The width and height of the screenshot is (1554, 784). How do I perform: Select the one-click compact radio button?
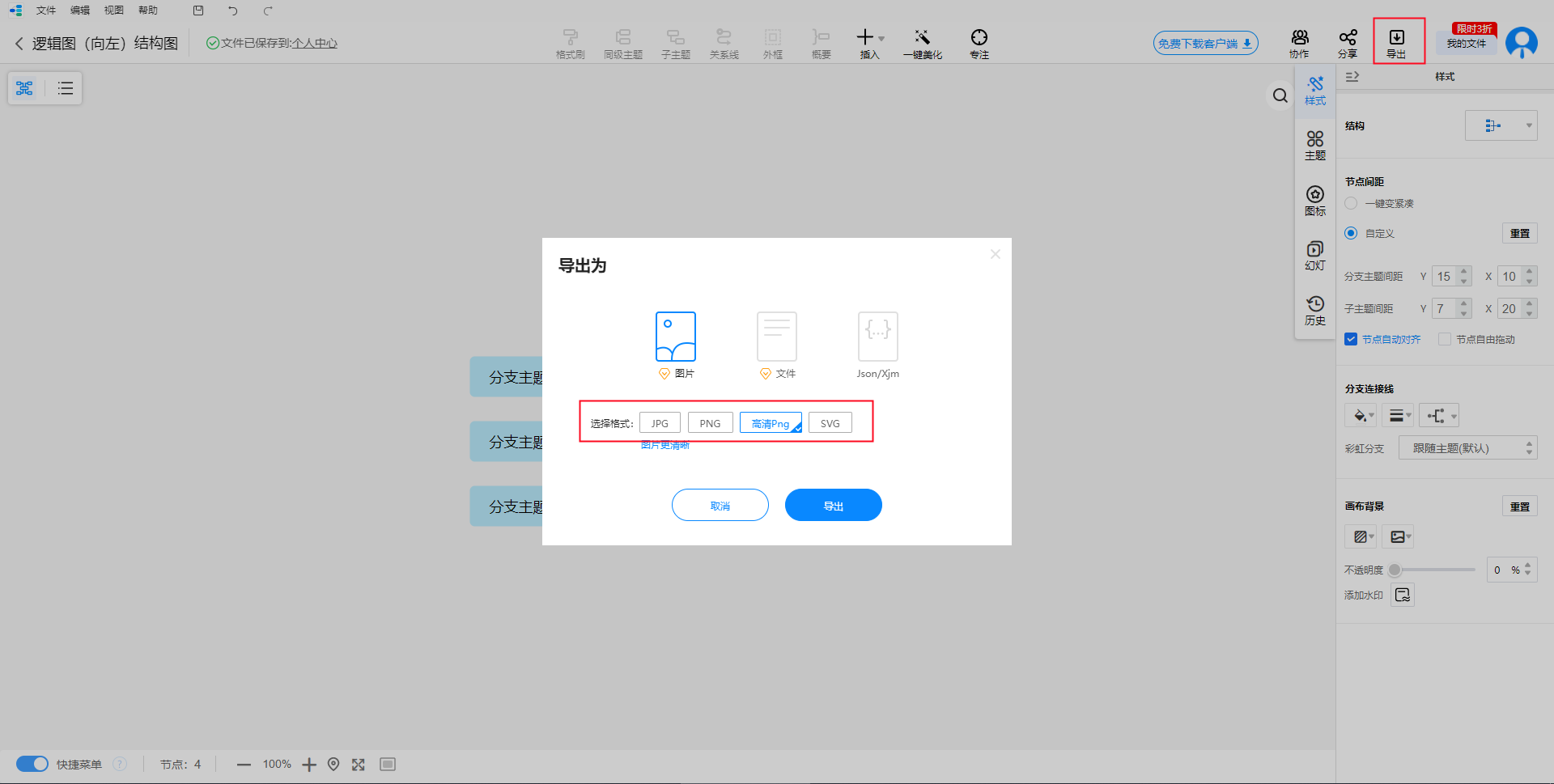pyautogui.click(x=1351, y=203)
